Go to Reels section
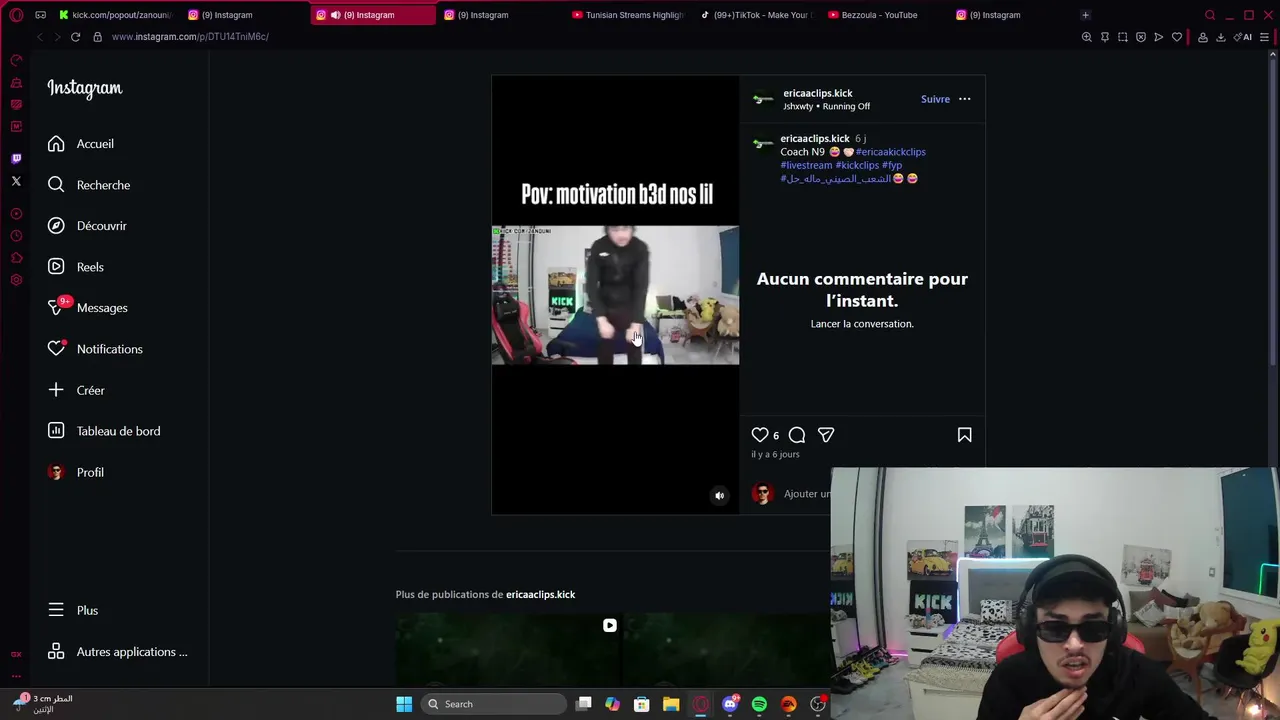 pyautogui.click(x=75, y=267)
